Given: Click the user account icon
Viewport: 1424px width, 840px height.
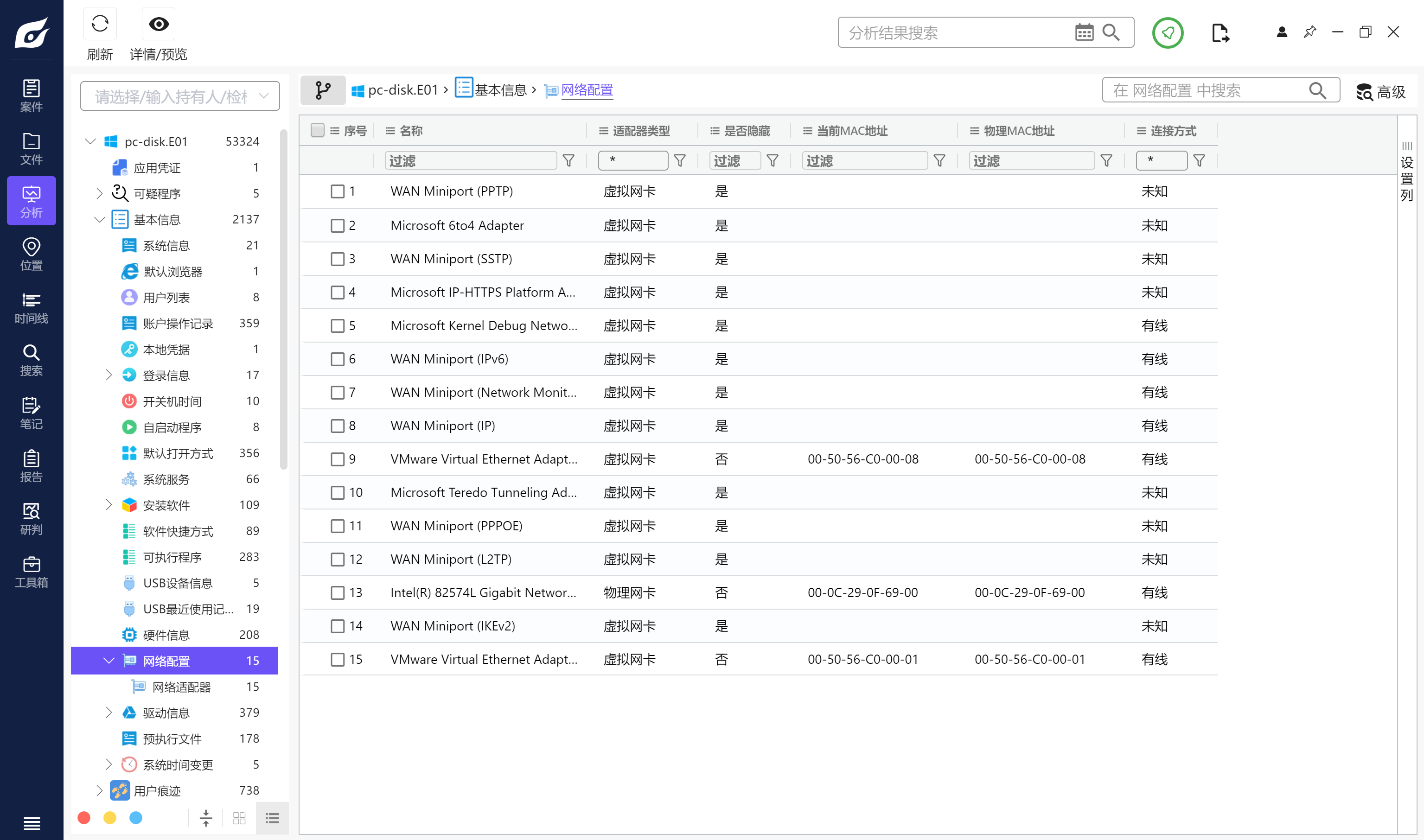Looking at the screenshot, I should 1282,32.
